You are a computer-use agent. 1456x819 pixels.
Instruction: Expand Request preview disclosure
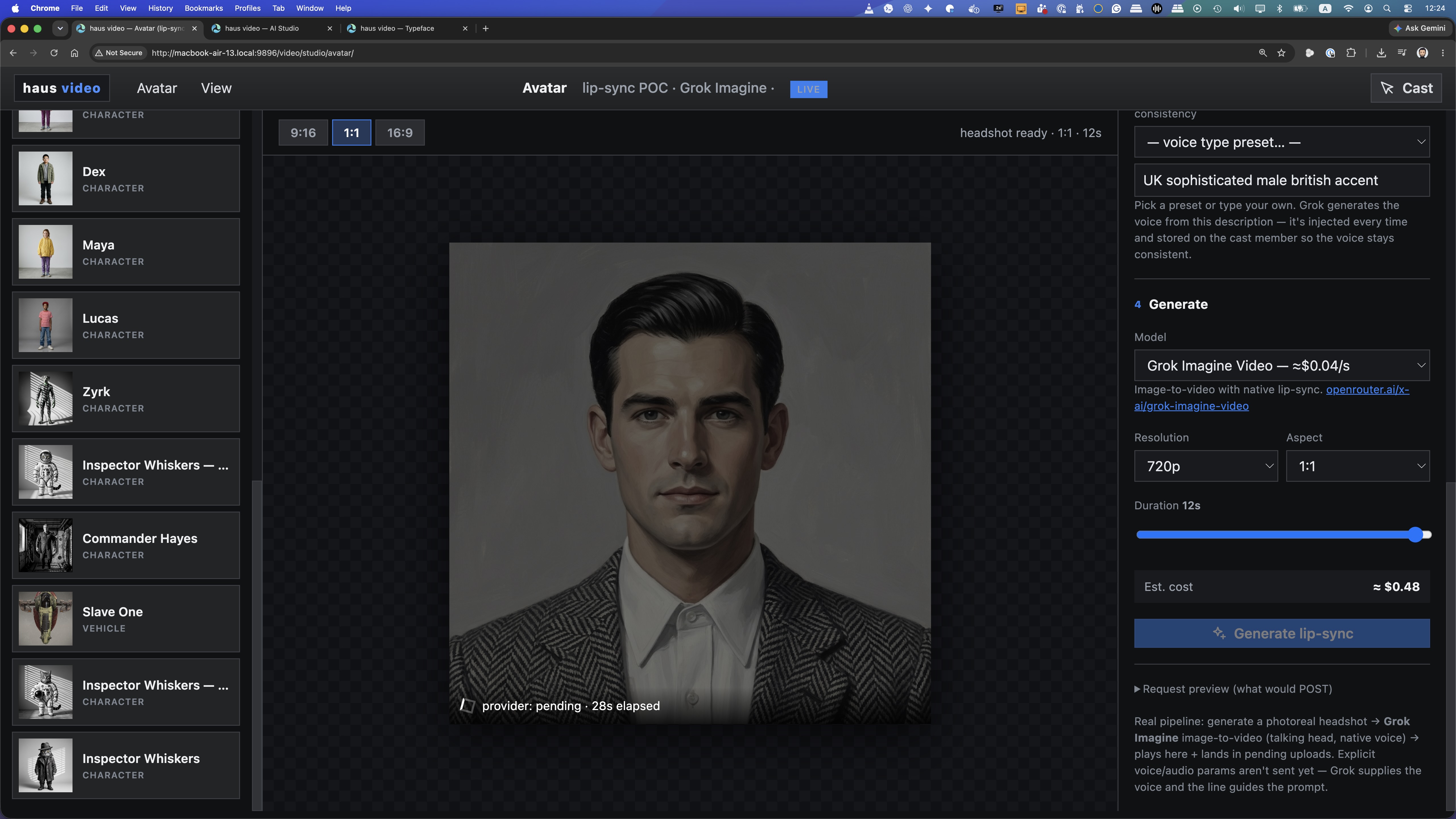click(x=1233, y=689)
